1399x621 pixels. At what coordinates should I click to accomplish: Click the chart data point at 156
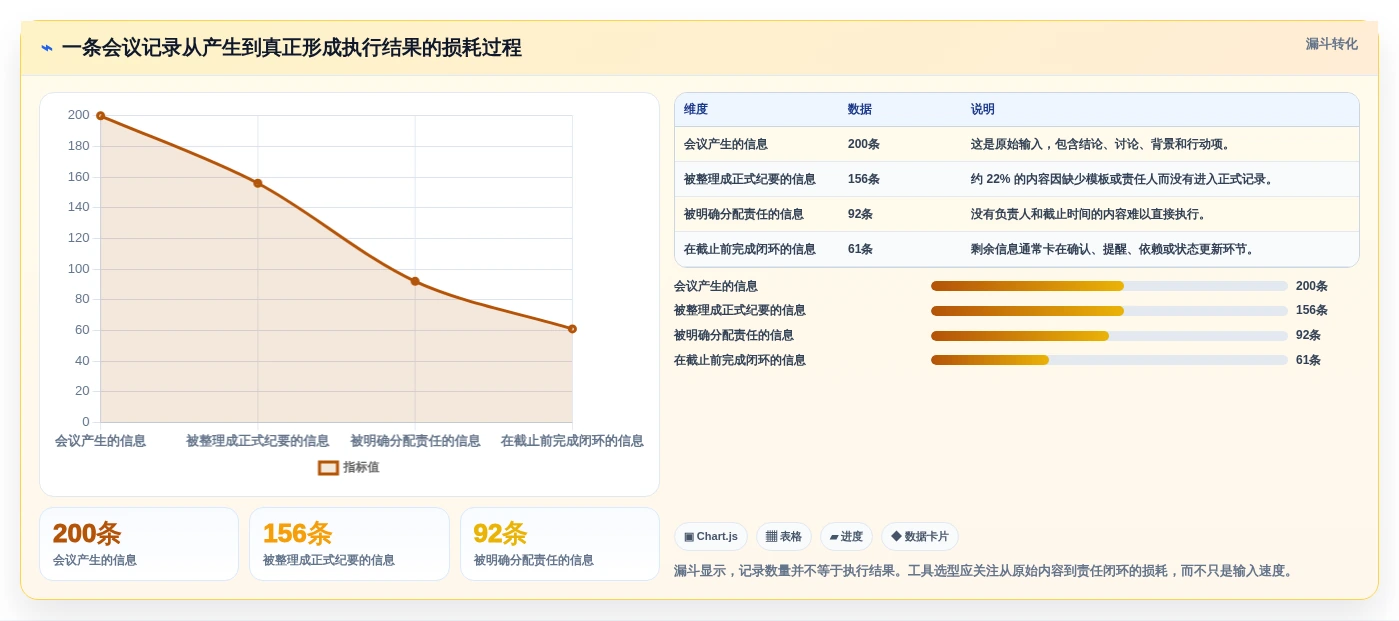tap(258, 183)
